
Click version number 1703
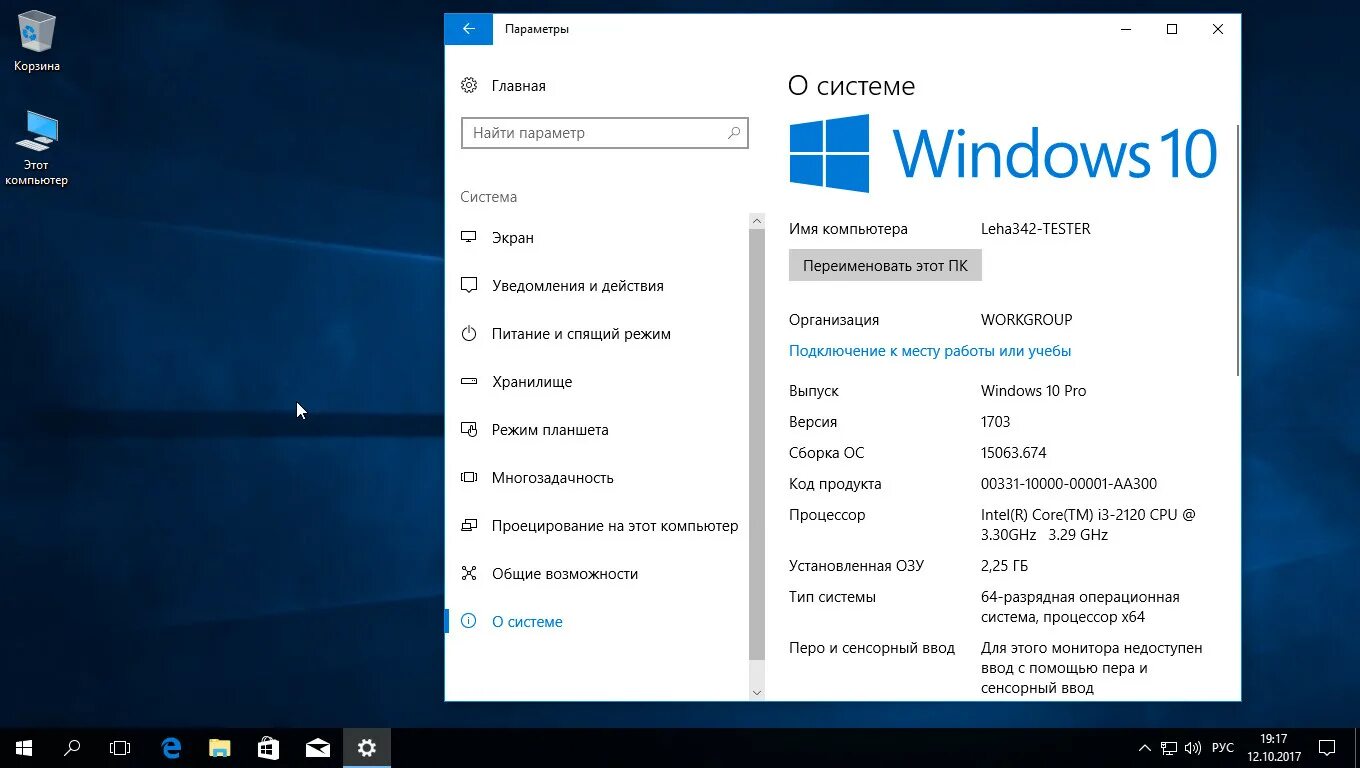(x=996, y=422)
